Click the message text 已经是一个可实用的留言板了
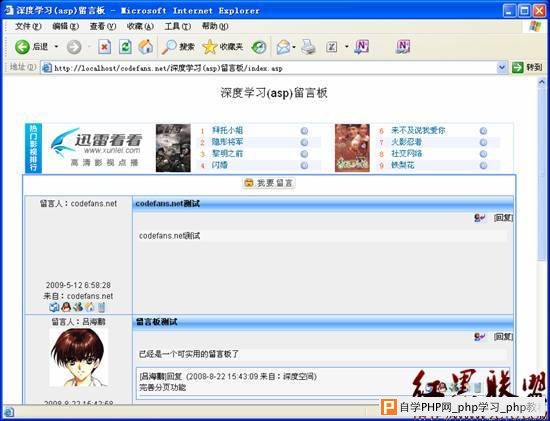Screen dimensions: 550x421 point(189,354)
